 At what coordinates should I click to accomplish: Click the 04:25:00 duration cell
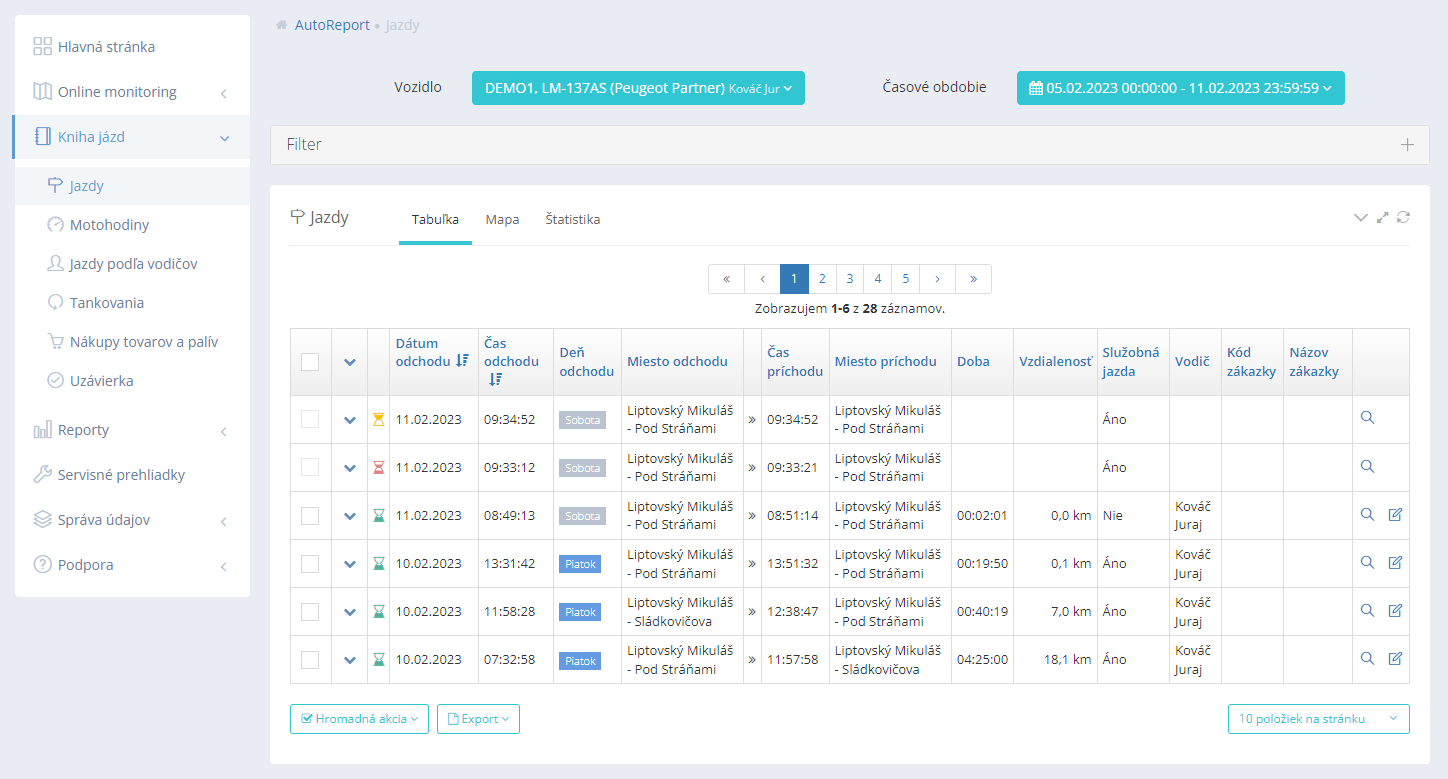[x=982, y=659]
